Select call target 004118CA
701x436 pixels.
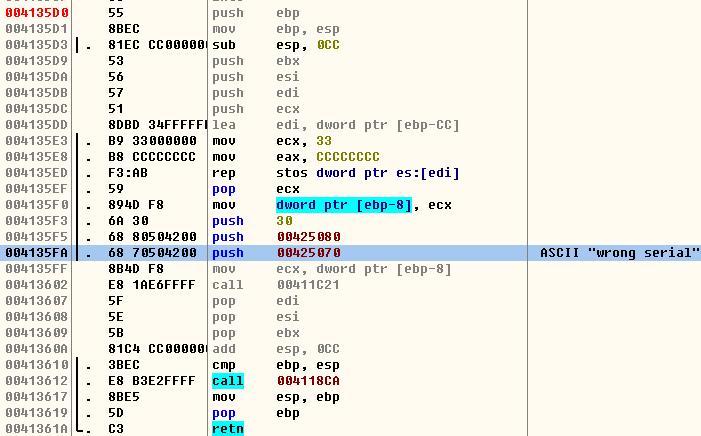(x=308, y=381)
